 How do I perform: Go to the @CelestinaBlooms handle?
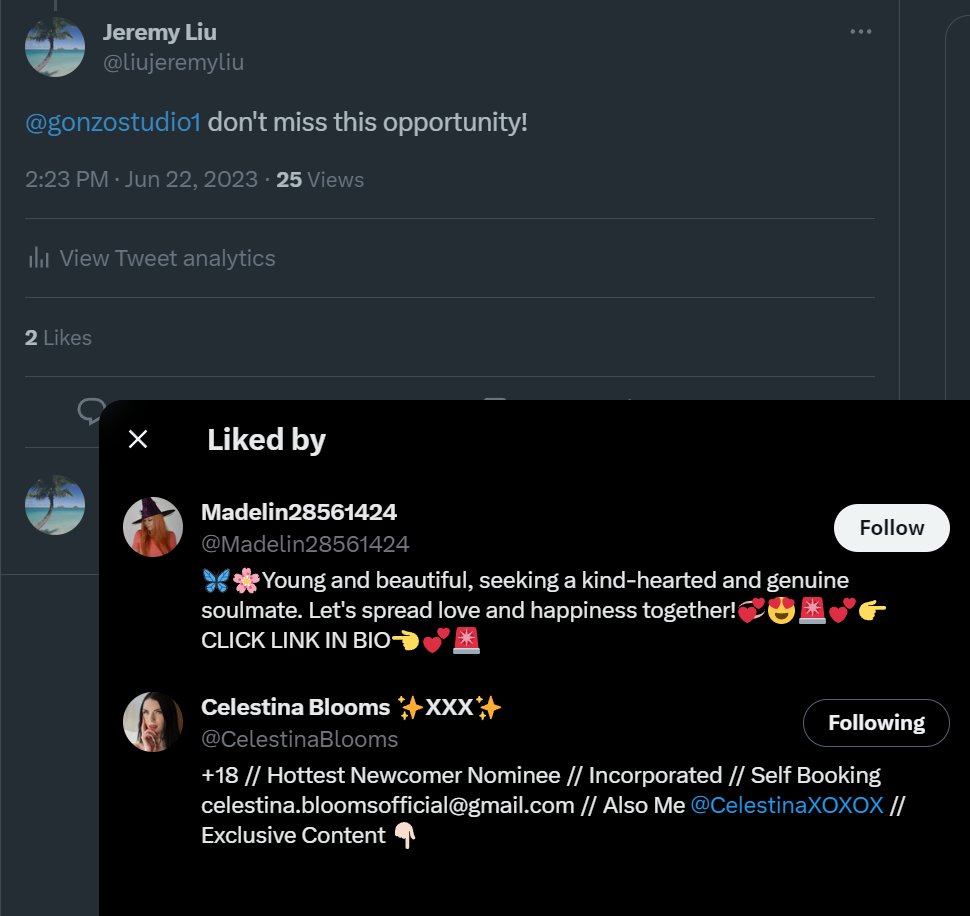pyautogui.click(x=300, y=739)
